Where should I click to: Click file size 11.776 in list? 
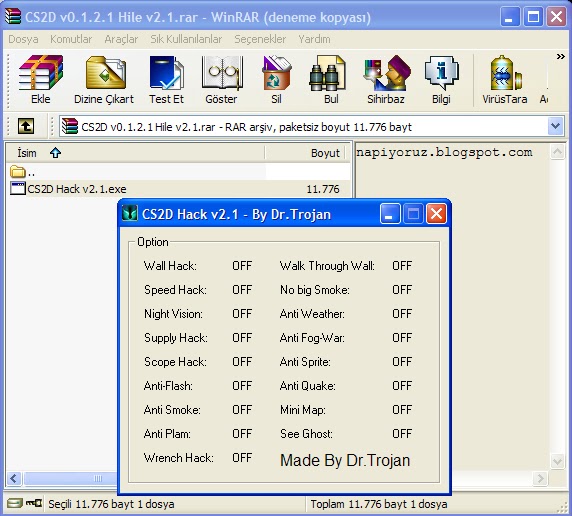pyautogui.click(x=323, y=189)
